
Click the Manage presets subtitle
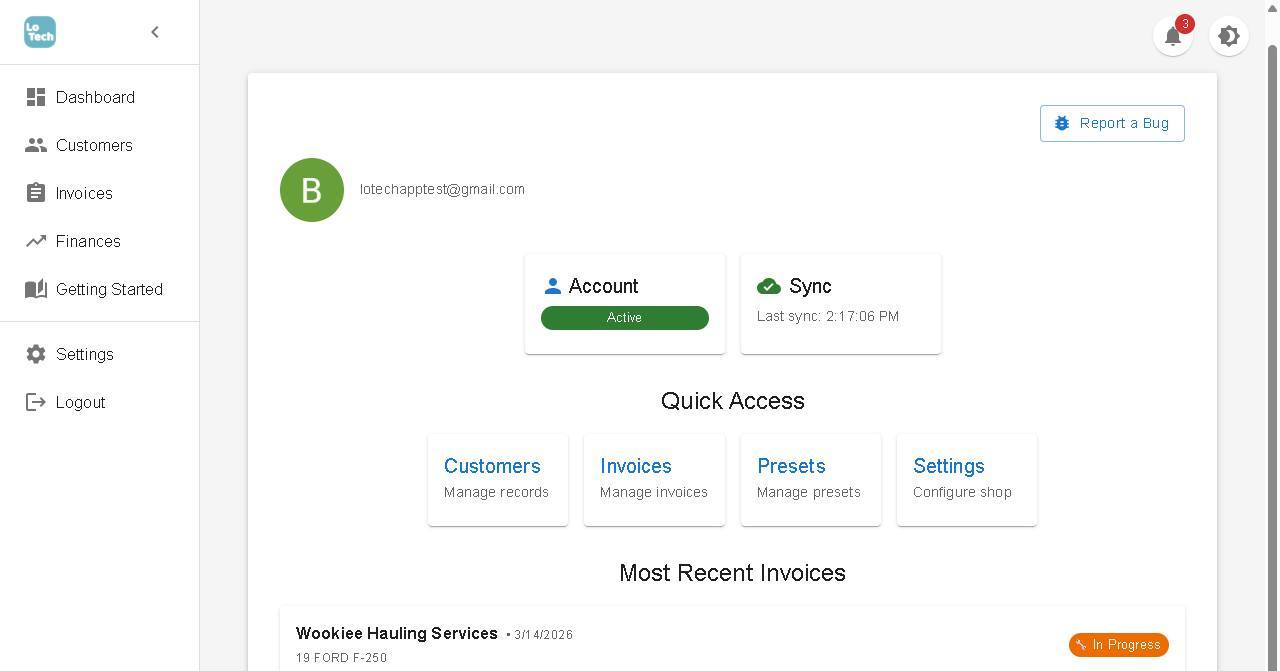pos(809,492)
